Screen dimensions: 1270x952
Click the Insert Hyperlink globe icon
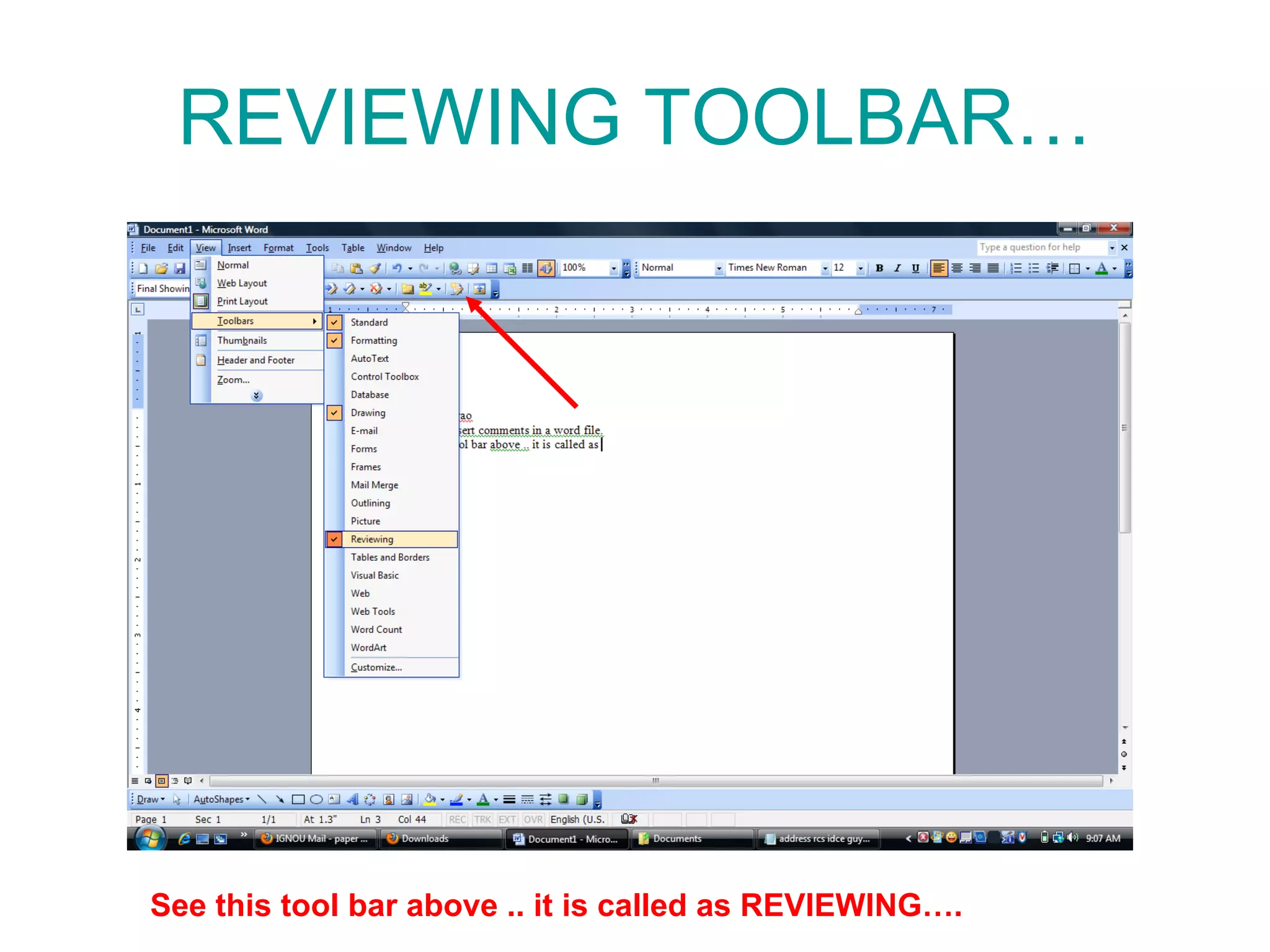tap(455, 268)
